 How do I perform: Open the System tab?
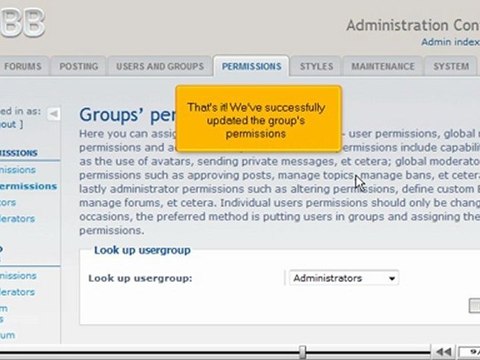451,66
